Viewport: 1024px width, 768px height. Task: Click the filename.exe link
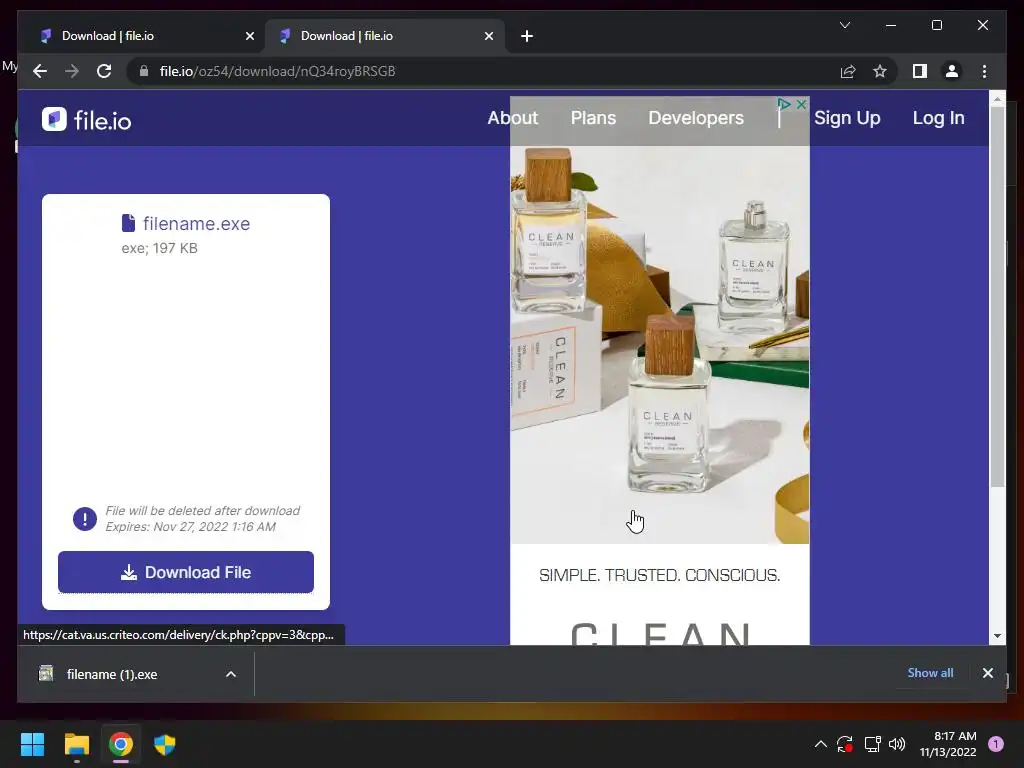[197, 223]
